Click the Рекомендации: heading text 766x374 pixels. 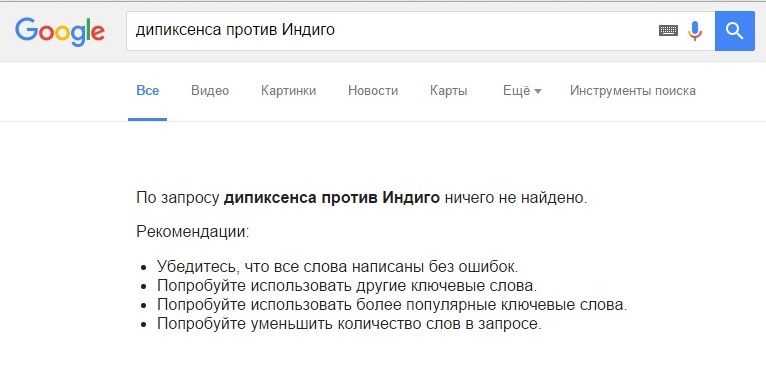coord(192,231)
